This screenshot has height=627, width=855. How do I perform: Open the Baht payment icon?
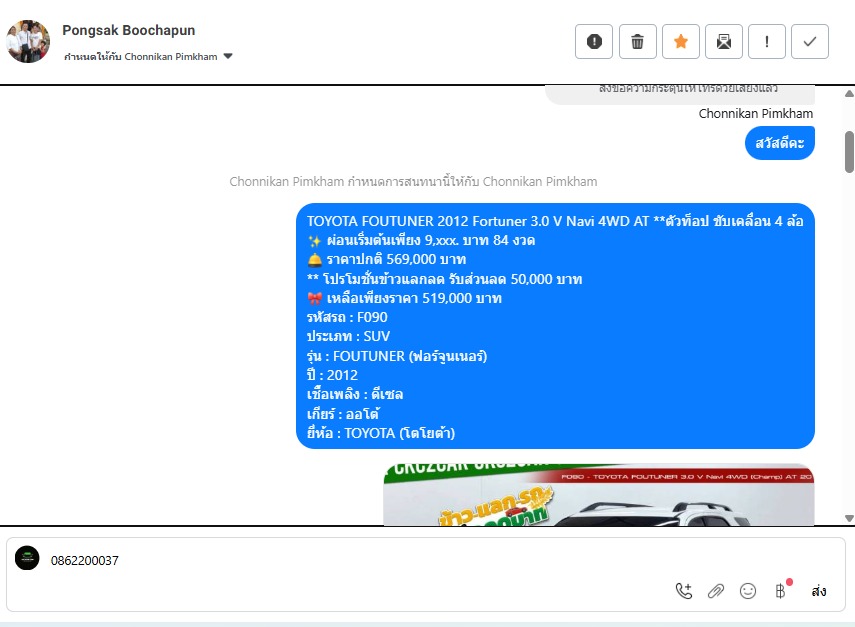pyautogui.click(x=781, y=591)
